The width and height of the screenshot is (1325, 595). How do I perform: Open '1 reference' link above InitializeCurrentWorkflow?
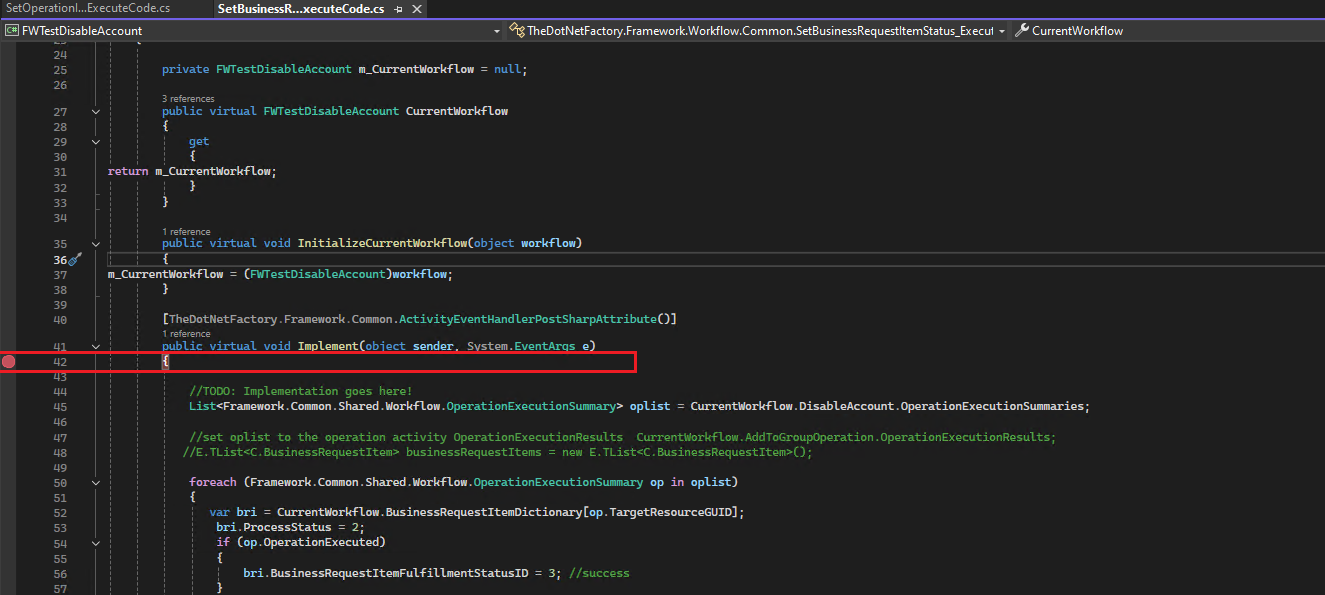186,232
